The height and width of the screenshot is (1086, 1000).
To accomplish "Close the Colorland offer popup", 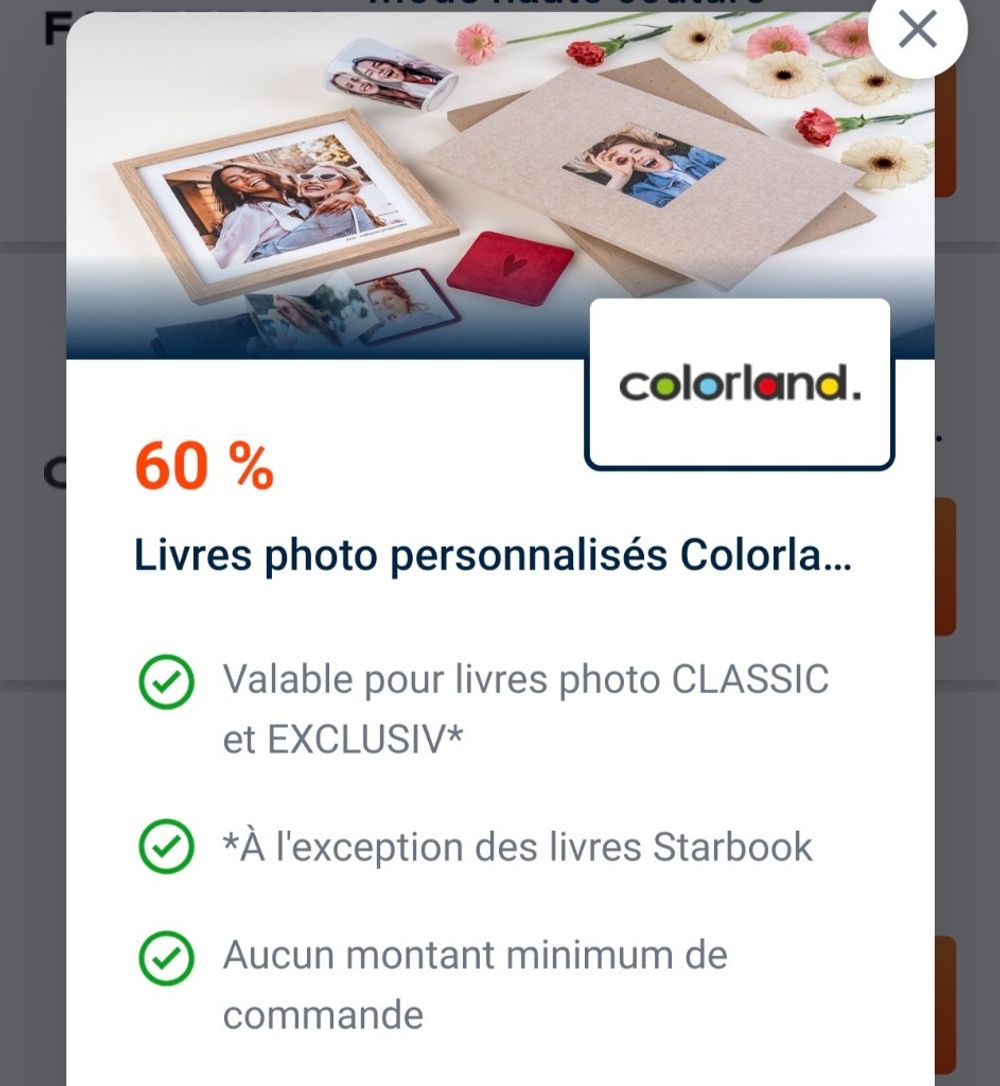I will [x=917, y=30].
